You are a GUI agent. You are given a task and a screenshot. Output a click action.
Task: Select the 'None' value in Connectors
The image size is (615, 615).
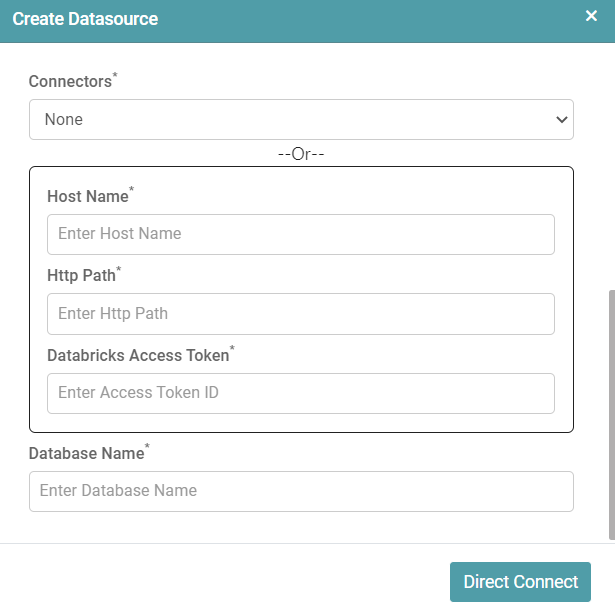(64, 120)
